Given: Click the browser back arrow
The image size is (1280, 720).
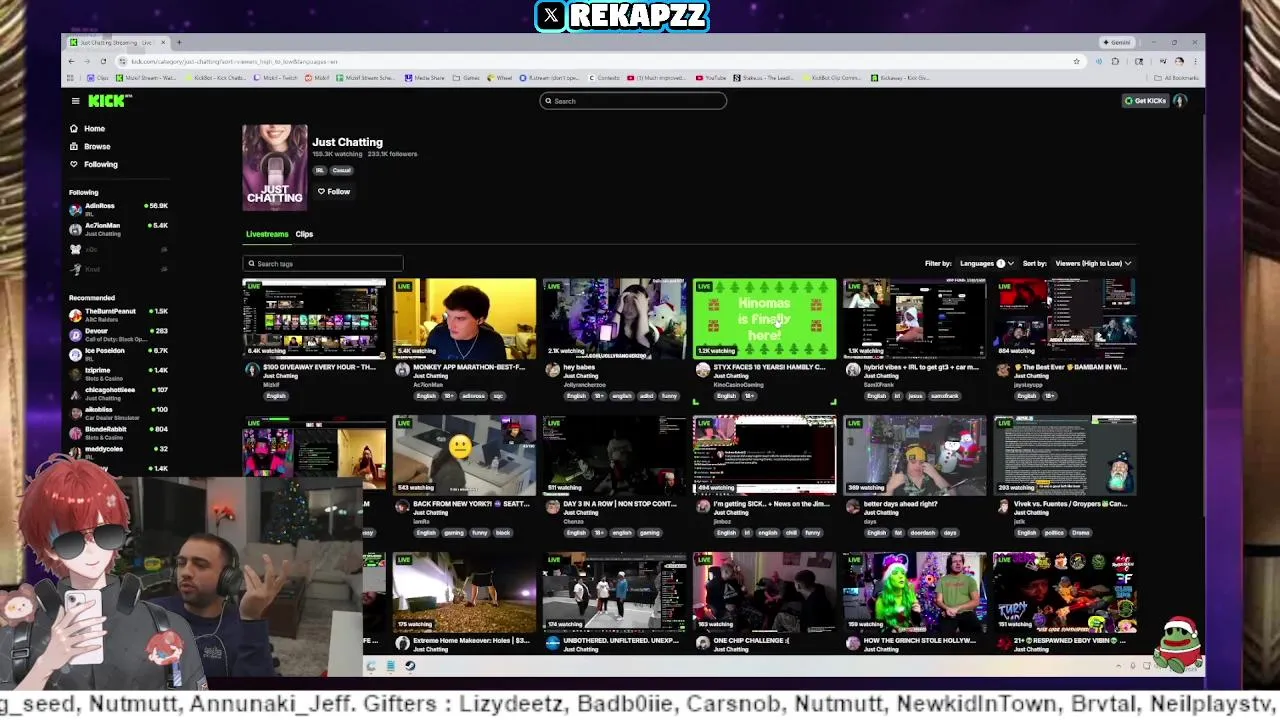Looking at the screenshot, I should point(71,61).
